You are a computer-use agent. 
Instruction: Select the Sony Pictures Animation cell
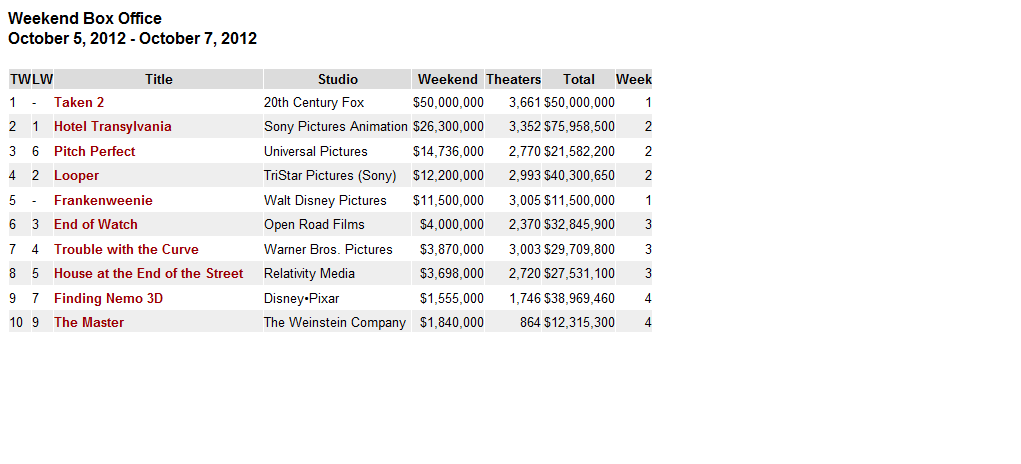pos(337,126)
